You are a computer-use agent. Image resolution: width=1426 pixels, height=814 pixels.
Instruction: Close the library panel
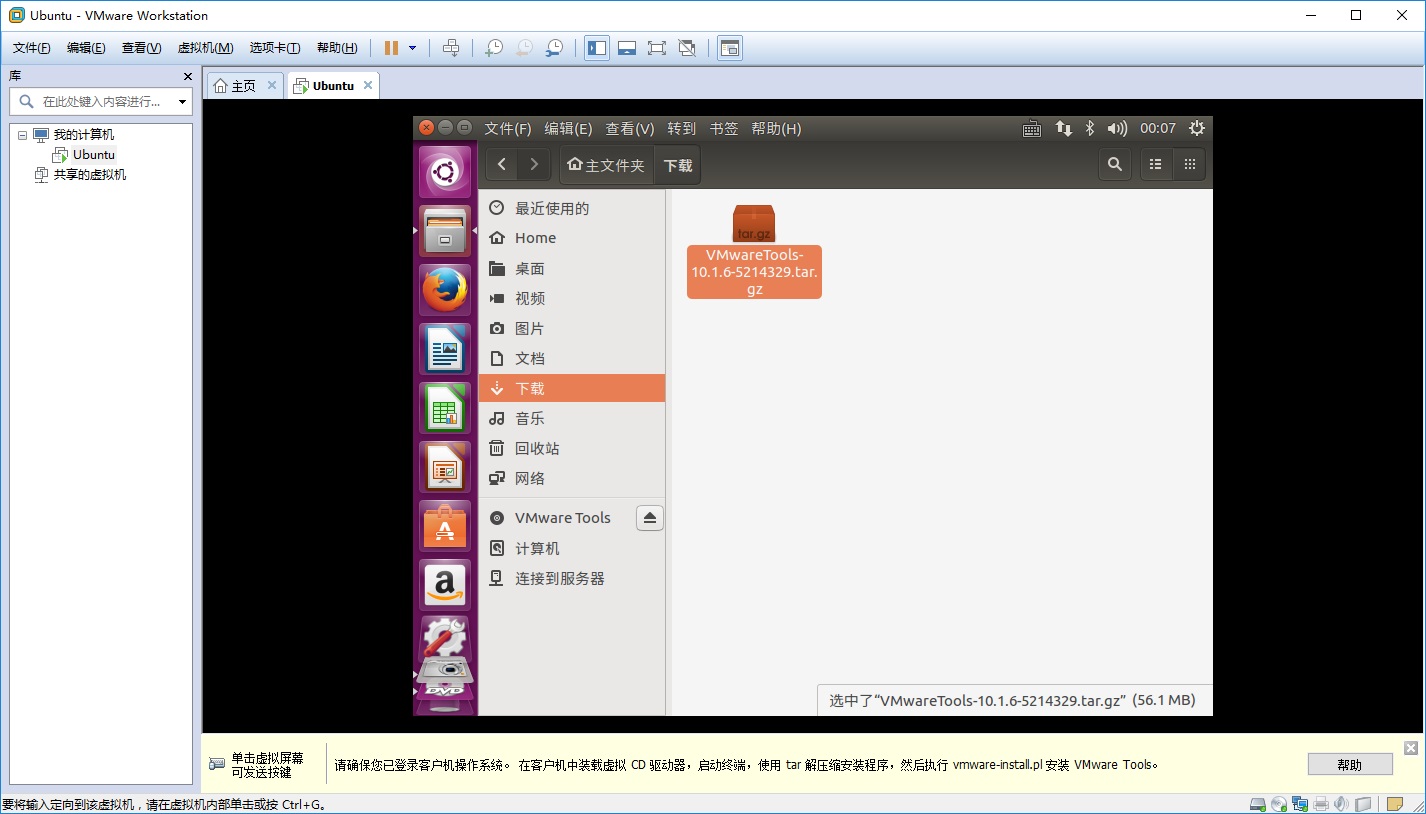pos(188,76)
